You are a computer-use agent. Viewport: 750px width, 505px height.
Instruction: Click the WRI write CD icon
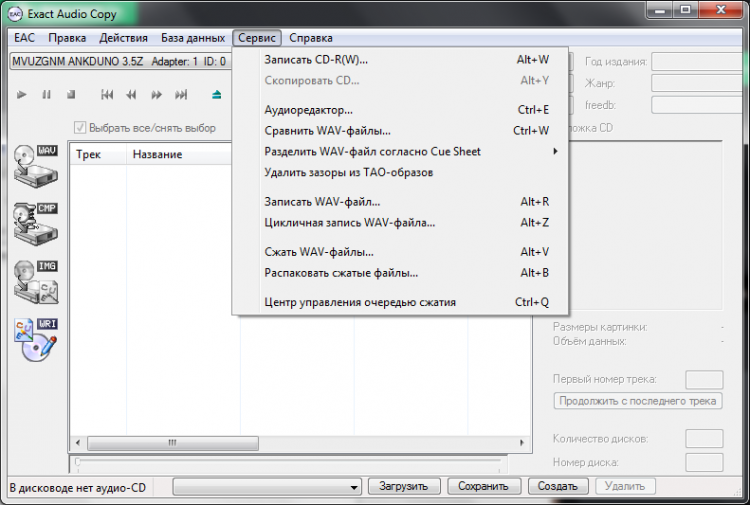tap(36, 340)
